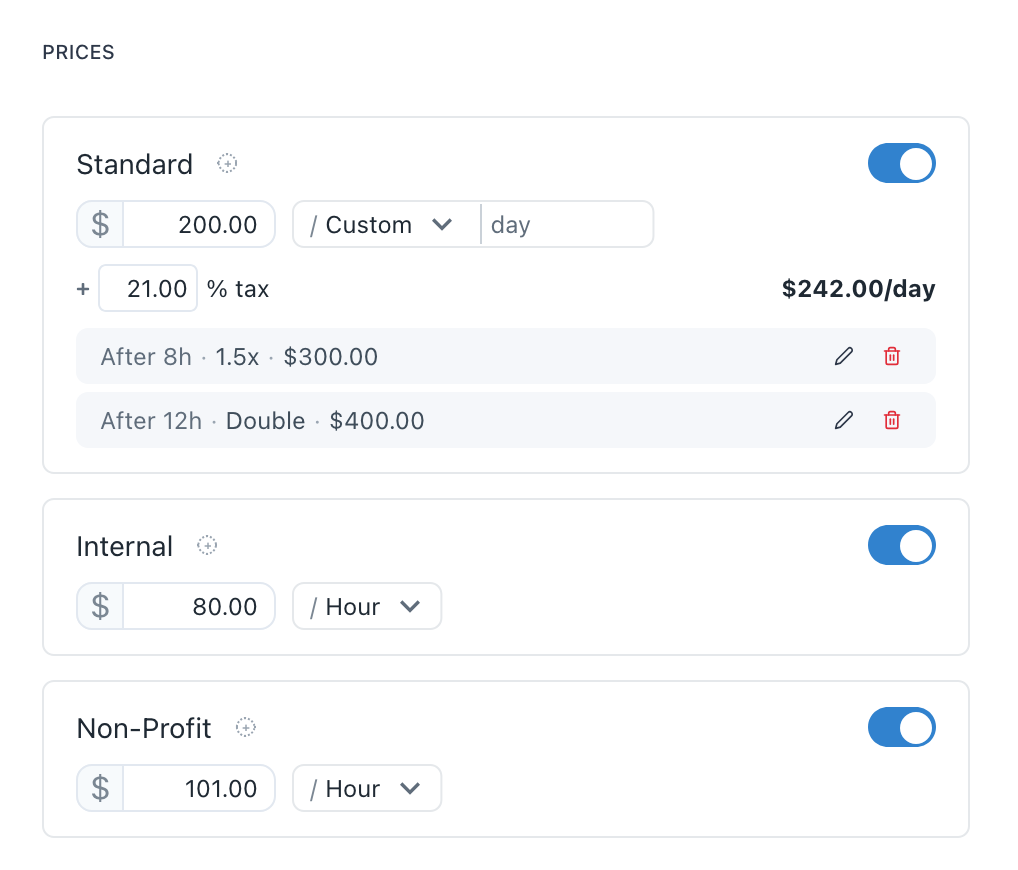Delete the After 8h pricing rule
The image size is (1018, 870).
click(x=892, y=356)
